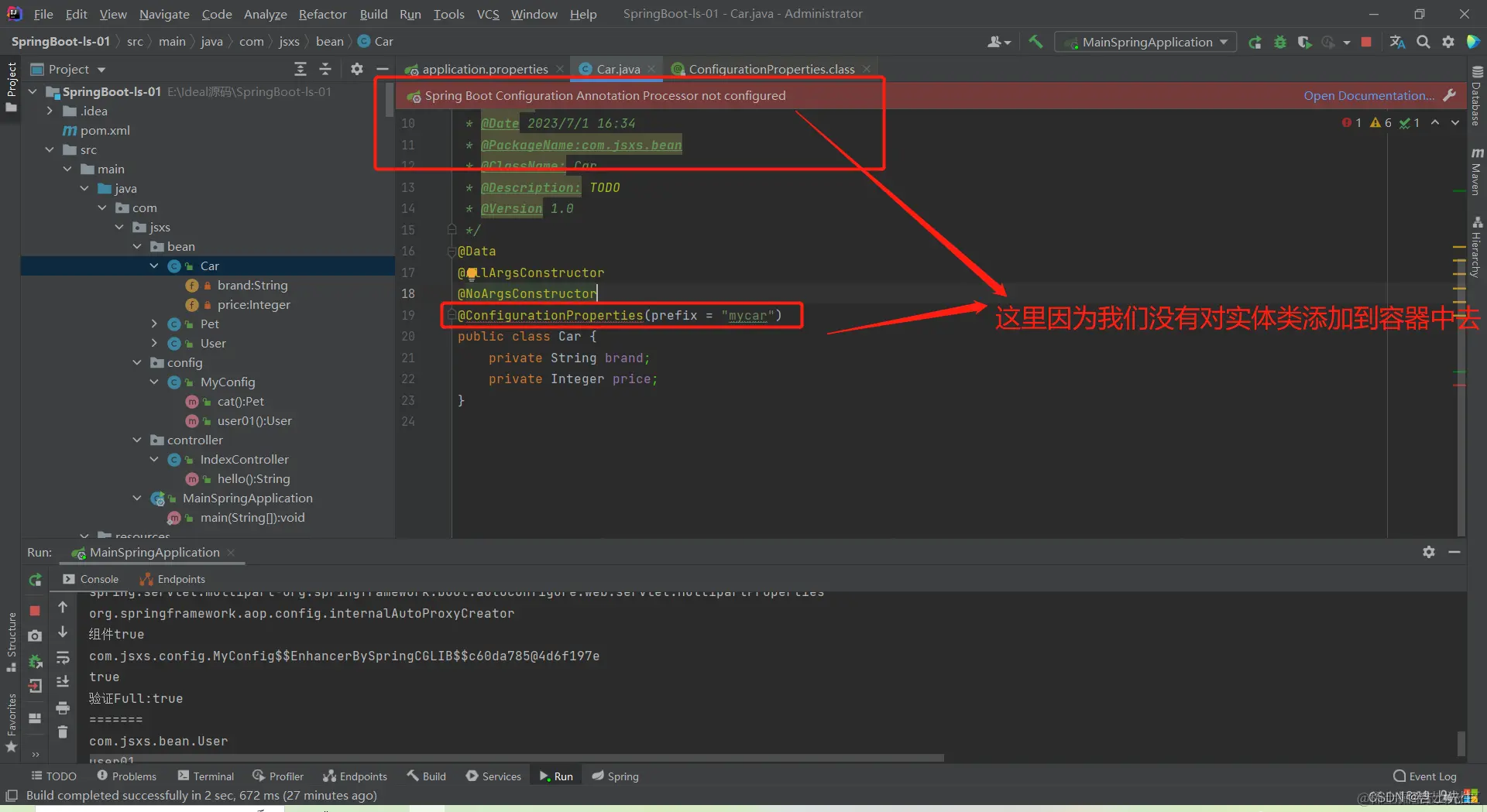Toggle the Structure tool window sidebar button

(11, 642)
